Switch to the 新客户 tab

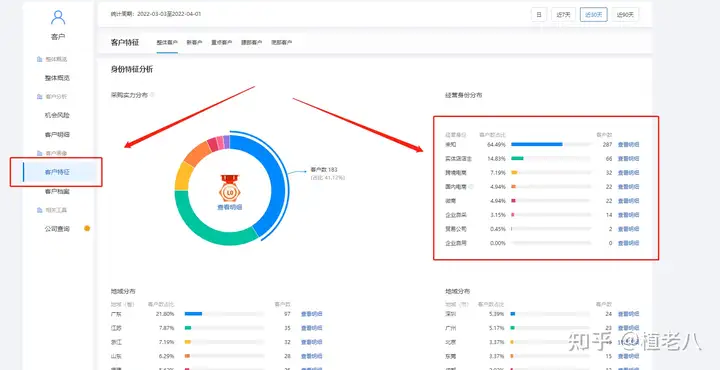(194, 43)
